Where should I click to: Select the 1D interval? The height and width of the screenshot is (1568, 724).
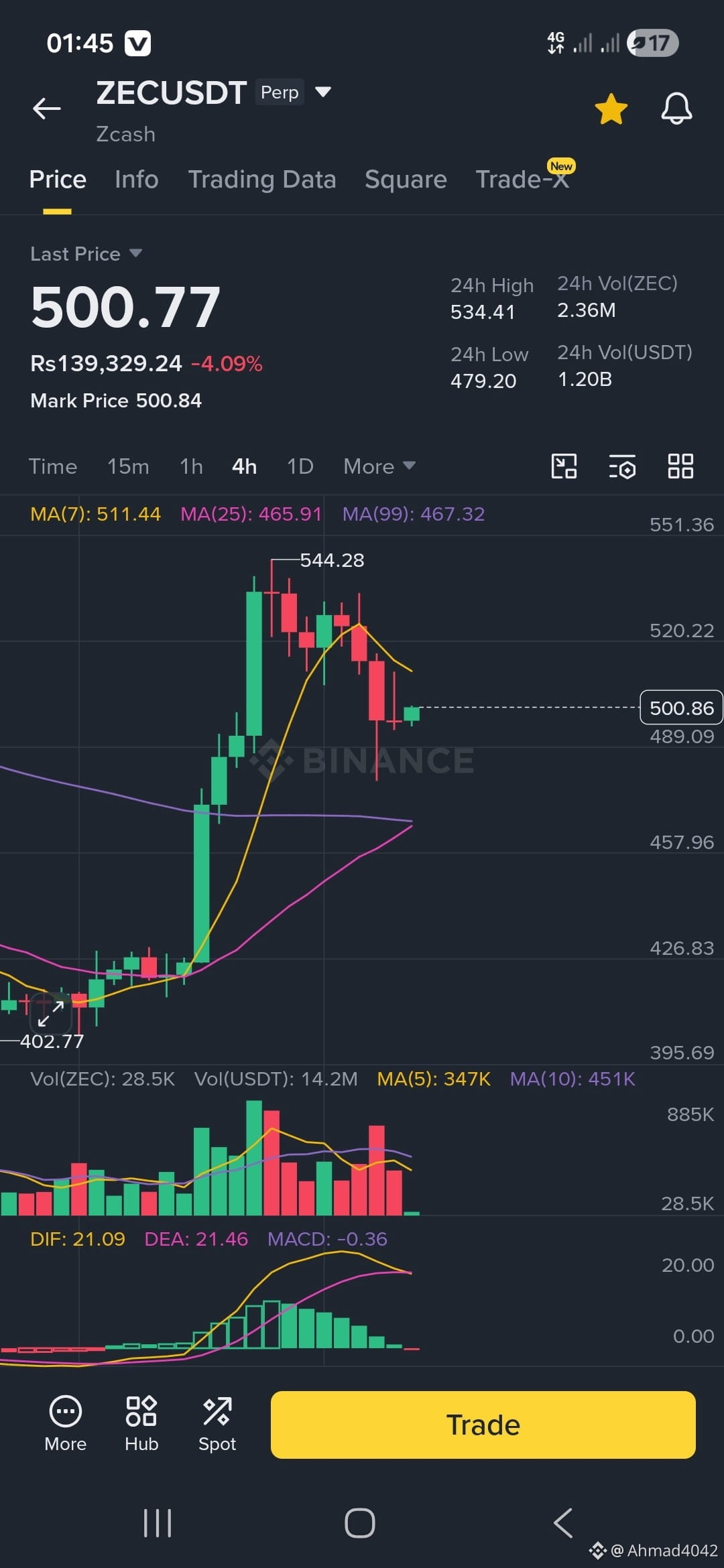300,466
